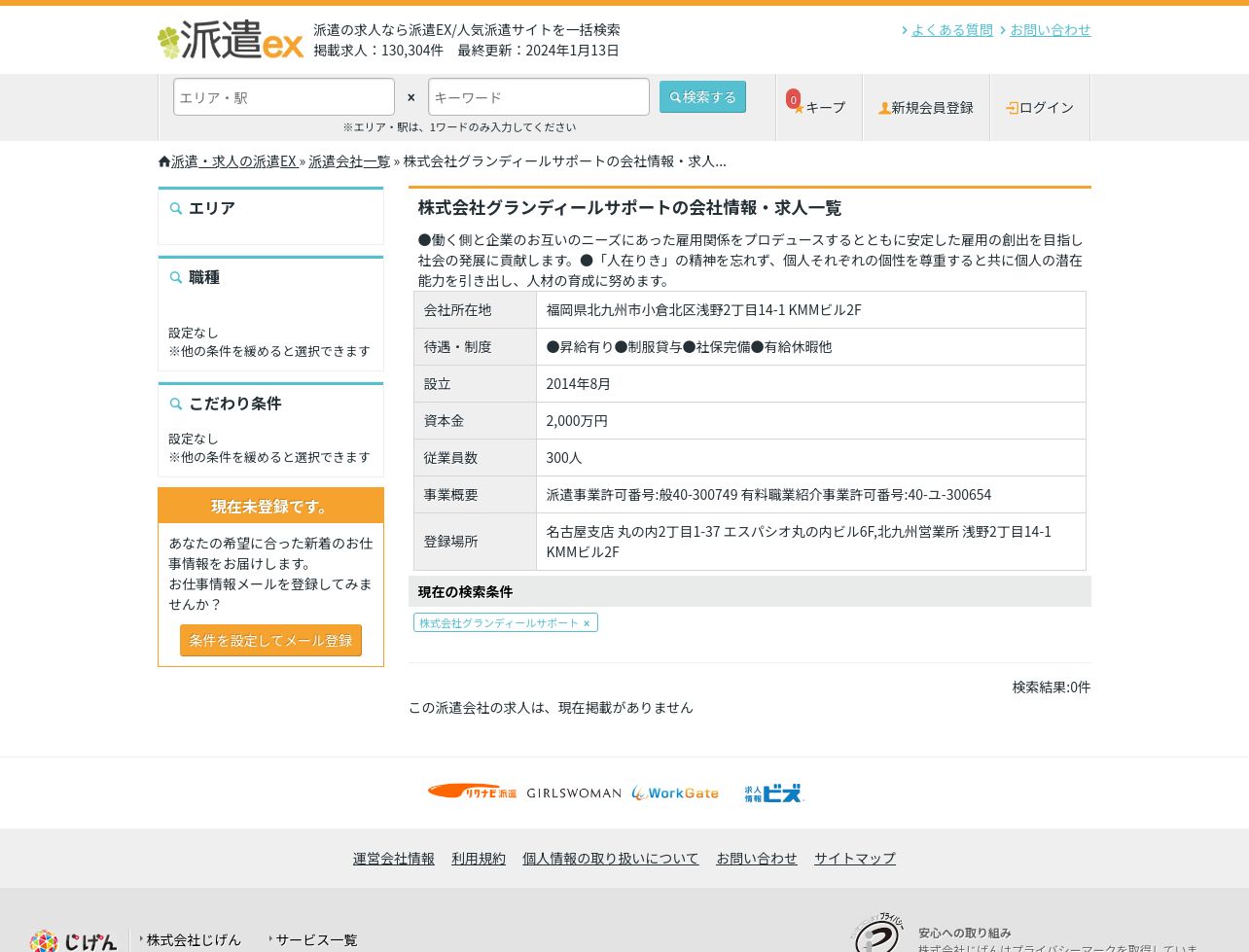Click the 300人 employee count value
Viewport: 1249px width, 952px height.
(x=564, y=458)
